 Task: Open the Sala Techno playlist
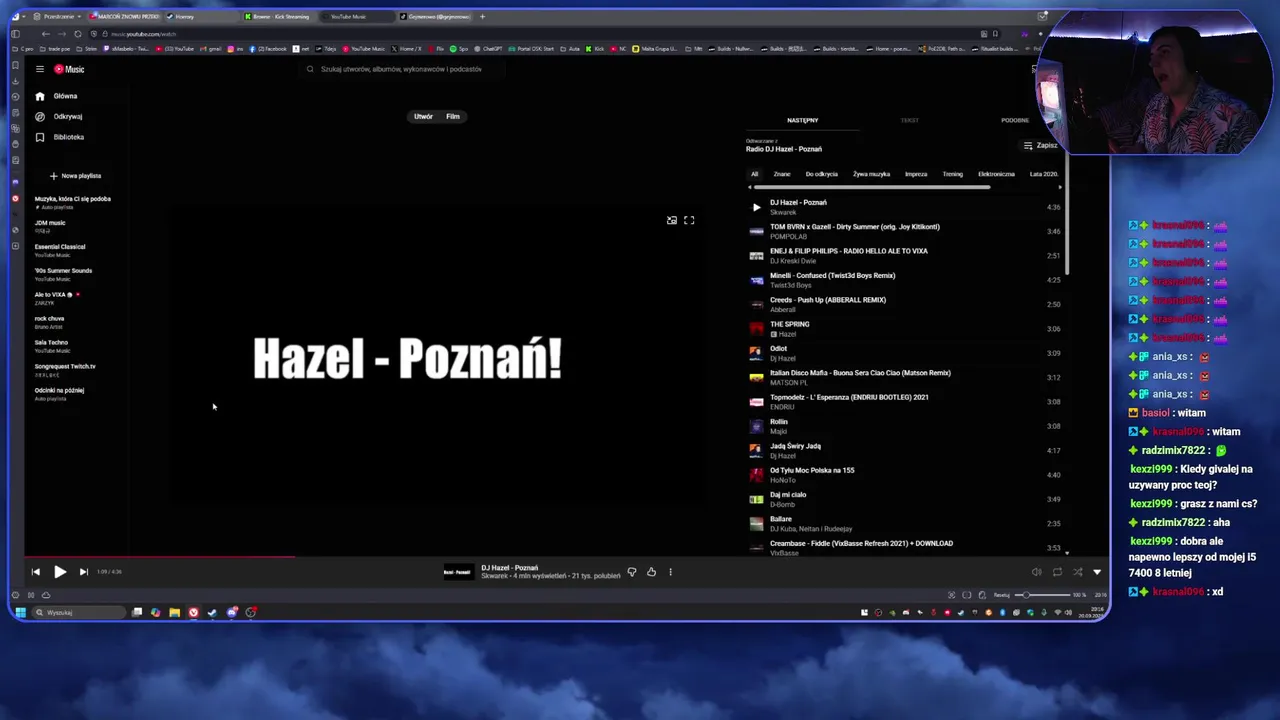click(52, 346)
